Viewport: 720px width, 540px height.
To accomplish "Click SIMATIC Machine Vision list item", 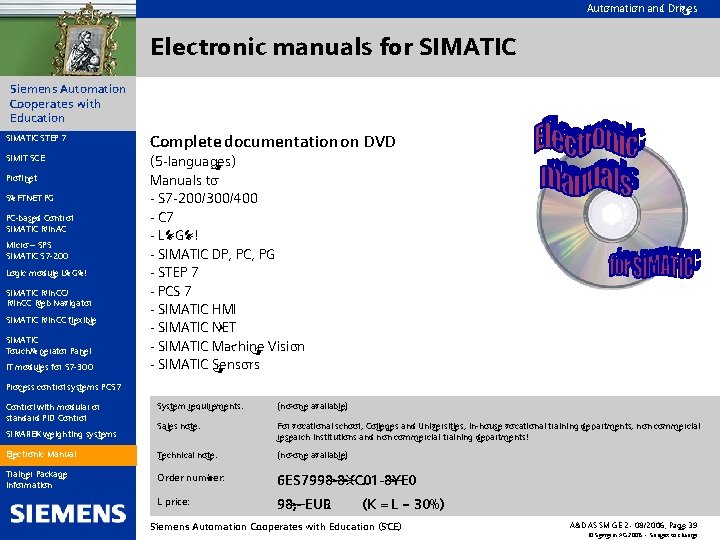I will pos(227,346).
